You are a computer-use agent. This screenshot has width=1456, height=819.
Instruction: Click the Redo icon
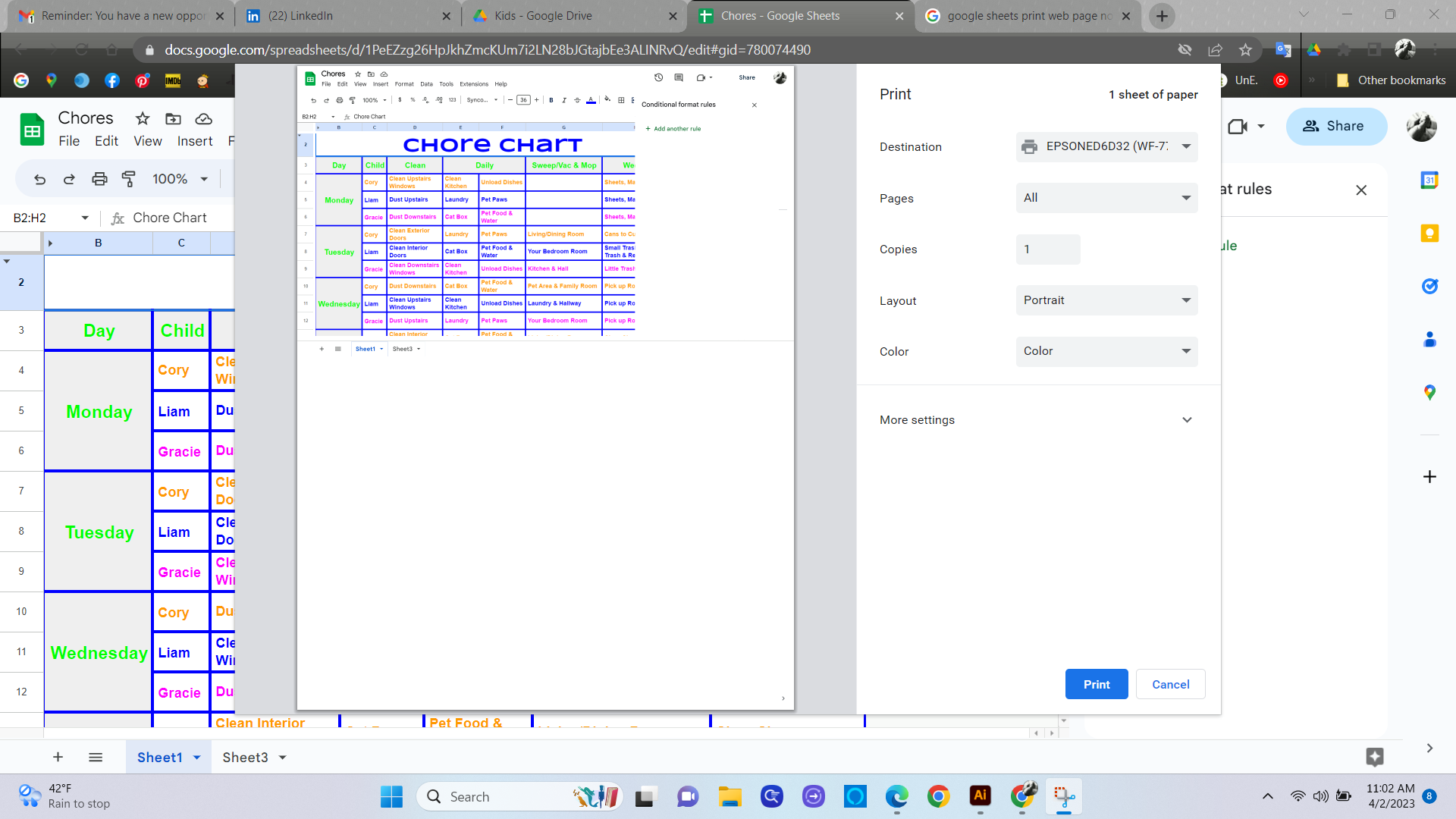point(69,179)
